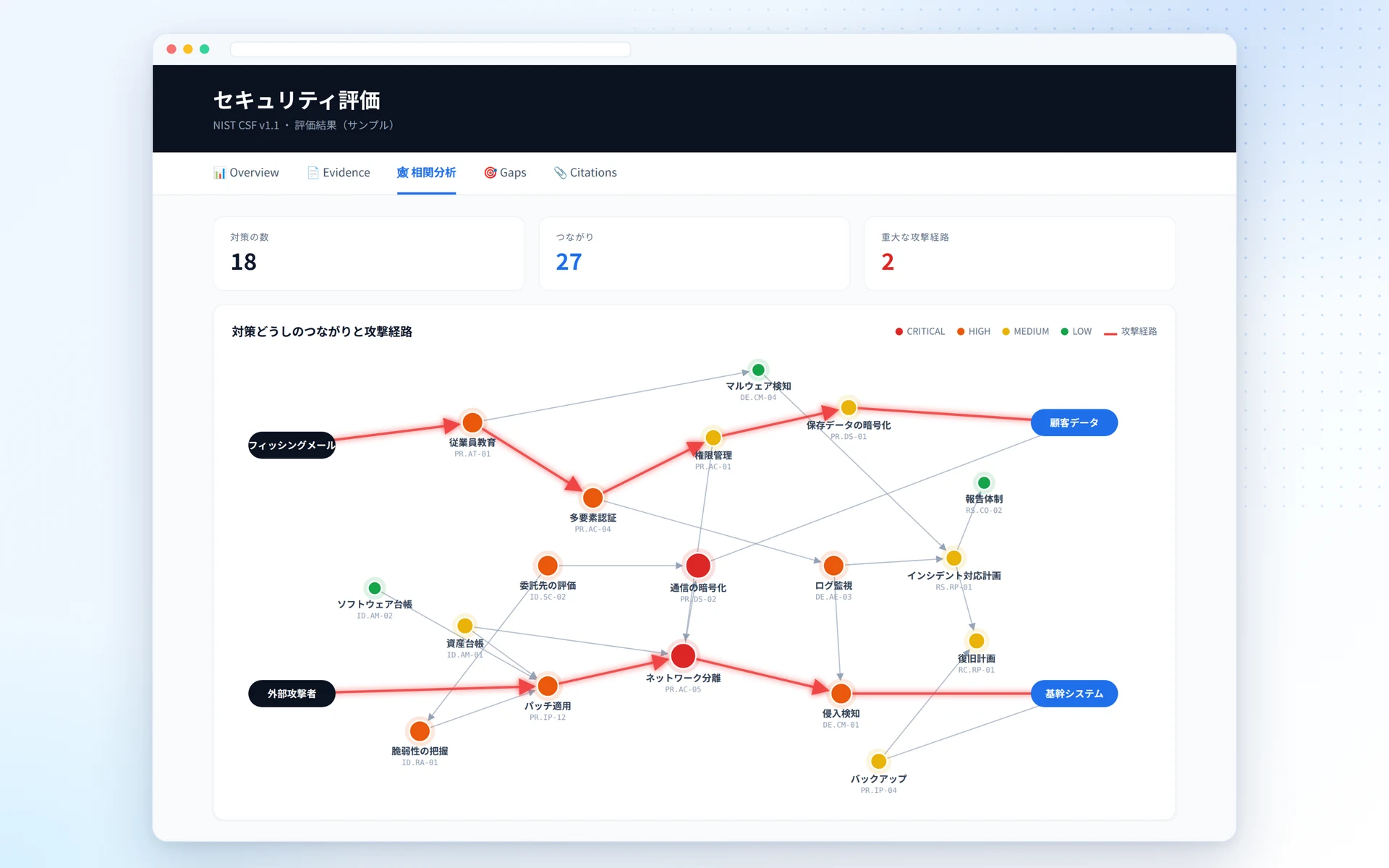The width and height of the screenshot is (1389, 868).
Task: Click the フィッシングメール source pill
Action: pos(292,445)
